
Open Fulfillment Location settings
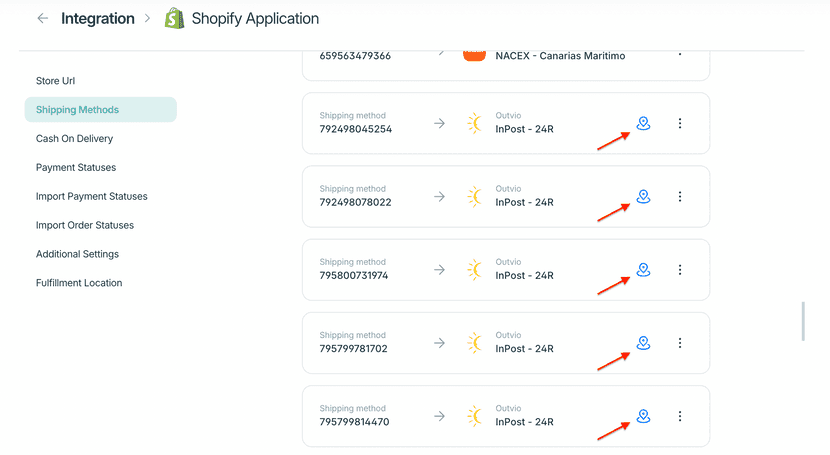[79, 283]
